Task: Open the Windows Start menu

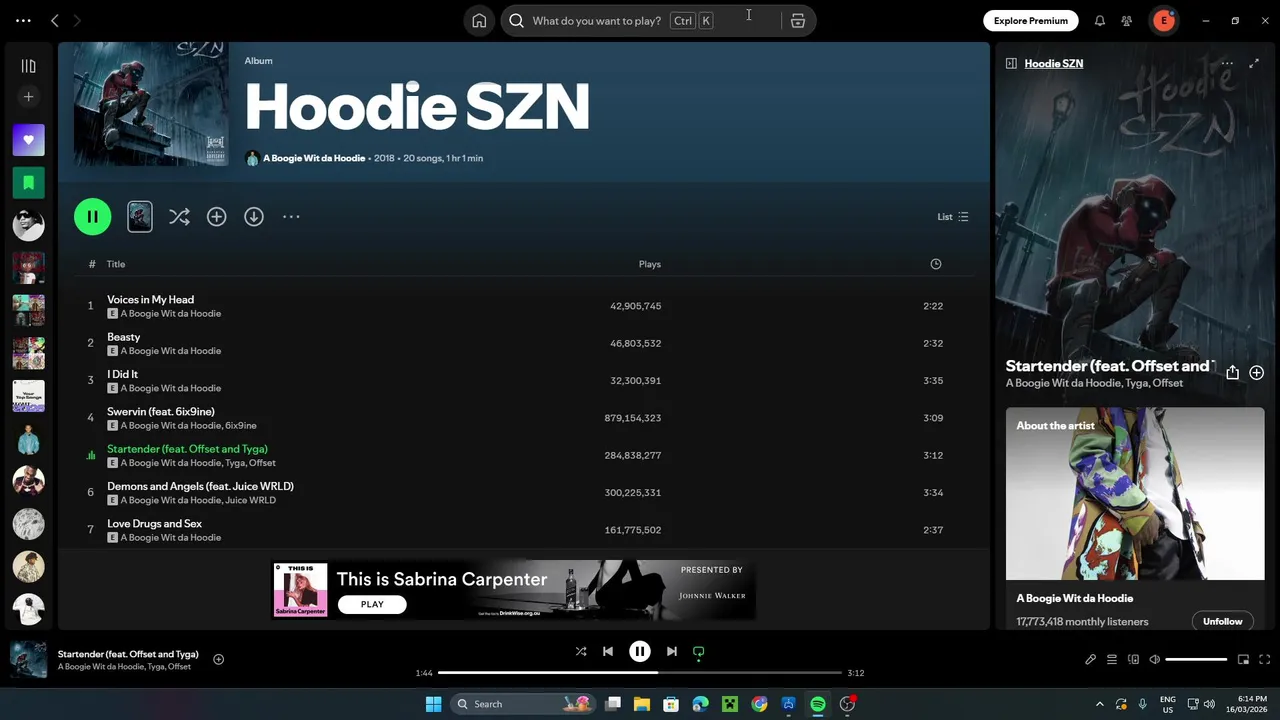Action: pos(433,704)
